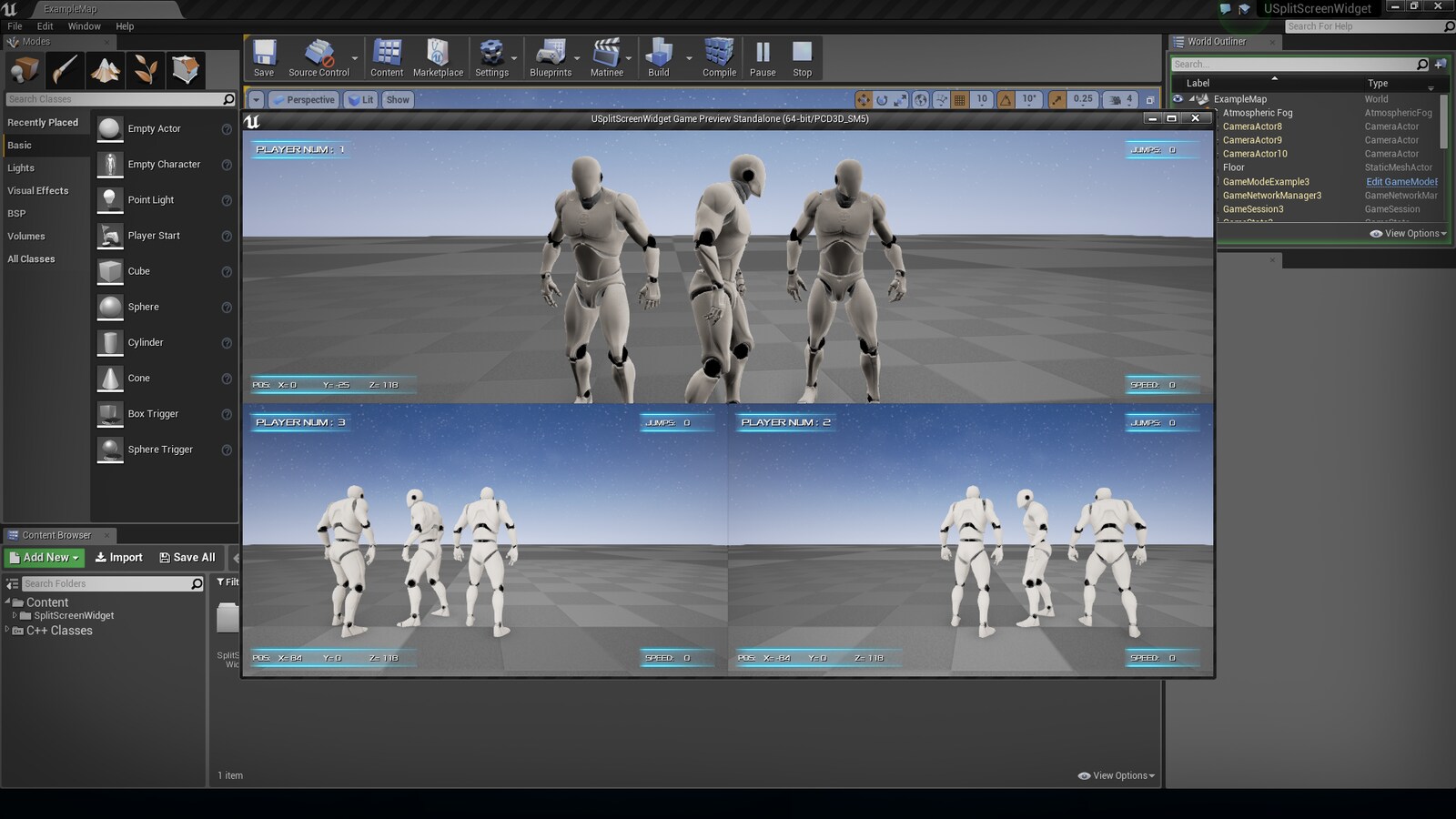The image size is (1456, 819).
Task: Click the Edit GameMode link
Action: (x=1401, y=182)
